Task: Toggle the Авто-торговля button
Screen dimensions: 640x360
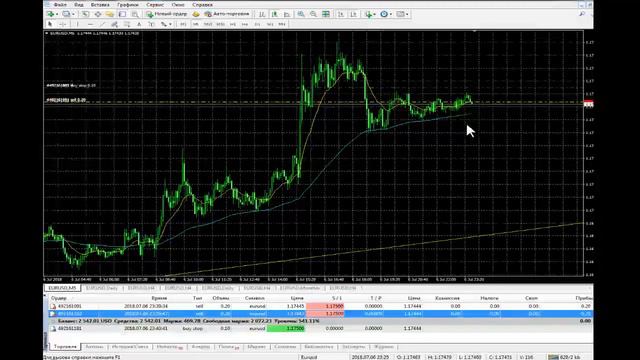Action: 227,14
